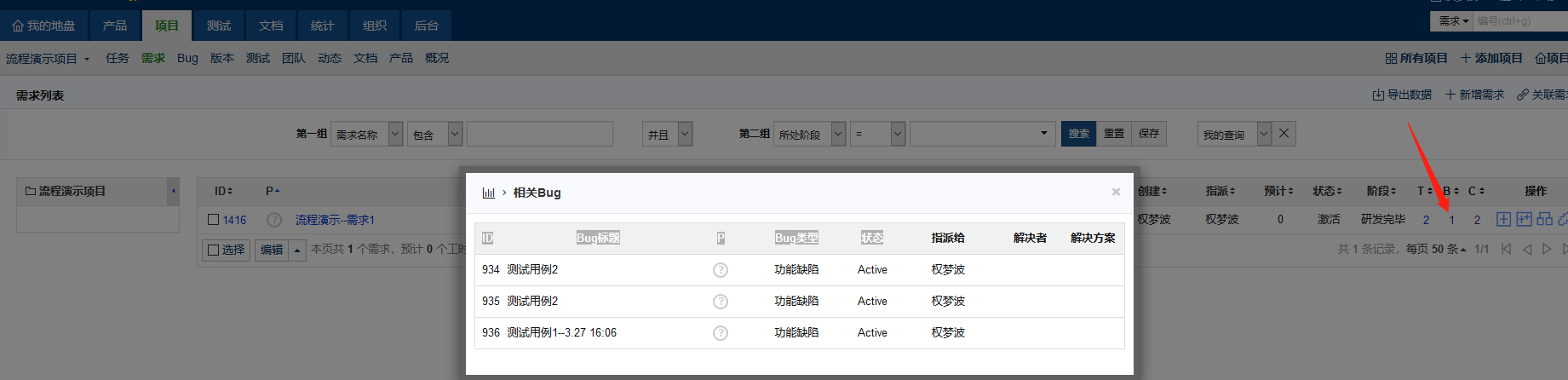The image size is (1568, 380).
Task: Open 需求名称 field dropdown in first group
Action: pos(366,134)
